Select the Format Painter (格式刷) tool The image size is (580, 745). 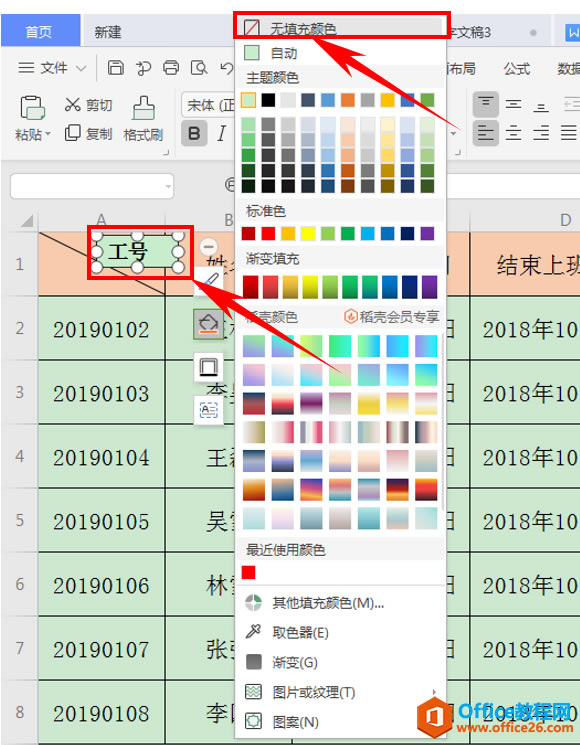click(143, 119)
